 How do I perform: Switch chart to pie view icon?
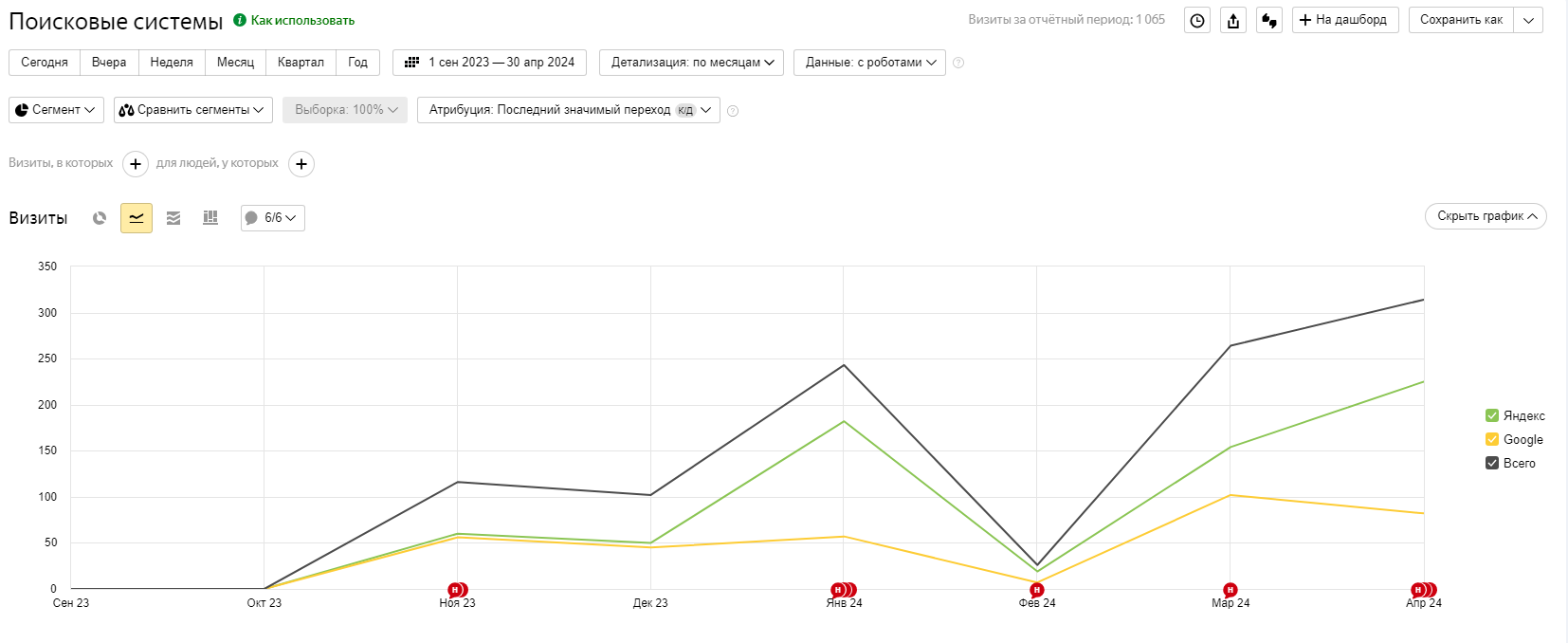[x=100, y=218]
